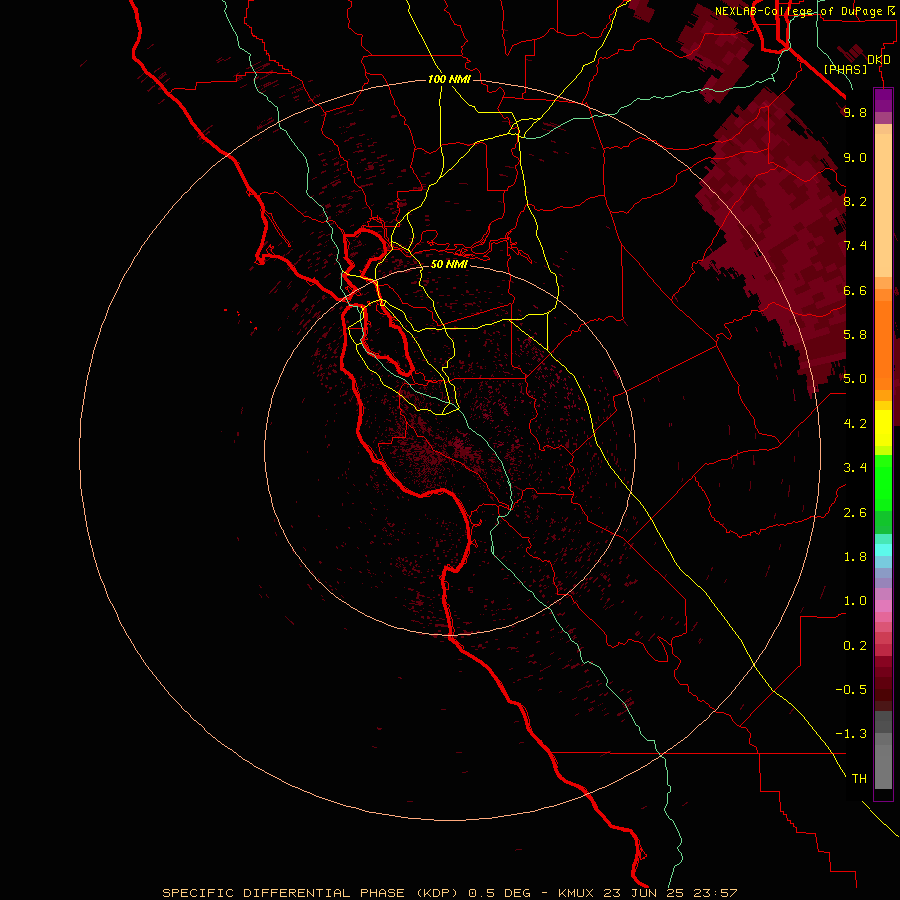
Task: Pick the yellow segment of the color bar
Action: (883, 428)
